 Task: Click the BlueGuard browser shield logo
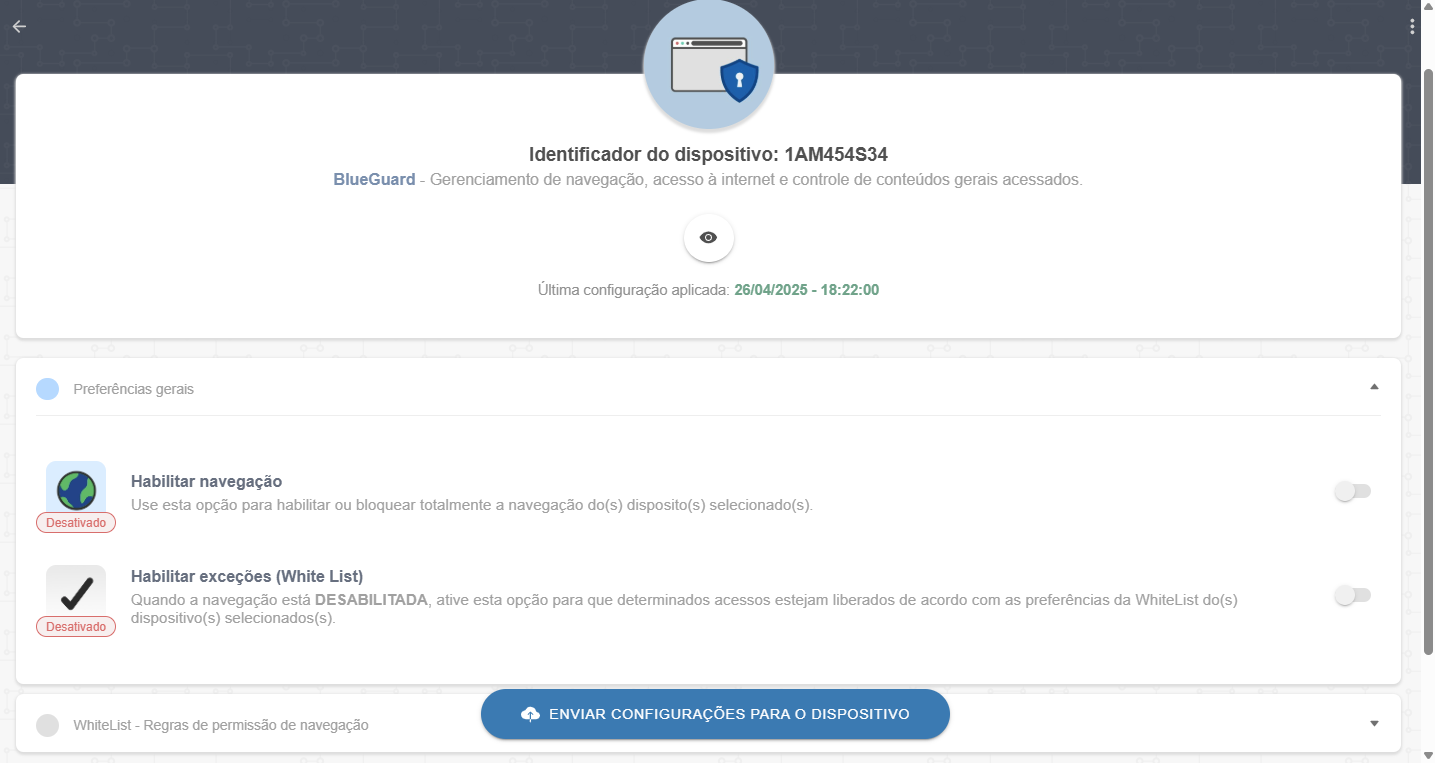coord(709,66)
